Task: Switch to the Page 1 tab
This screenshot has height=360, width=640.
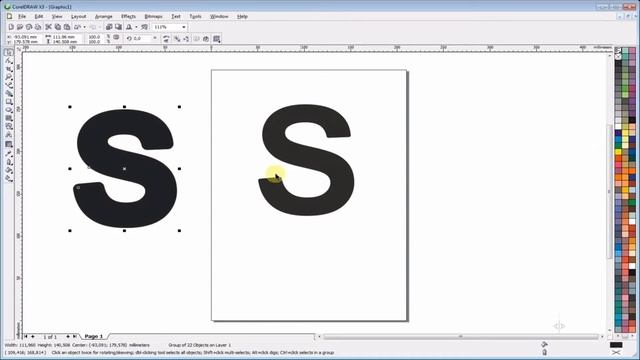Action: point(93,336)
